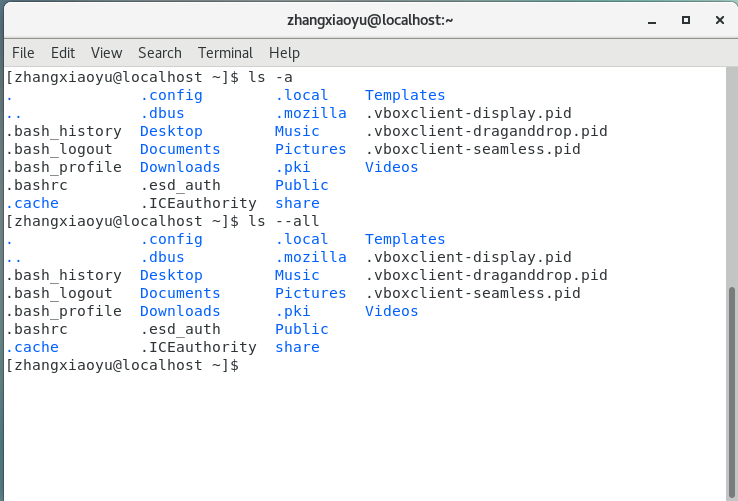Maximize the terminal window
The image size is (738, 501).
point(686,19)
